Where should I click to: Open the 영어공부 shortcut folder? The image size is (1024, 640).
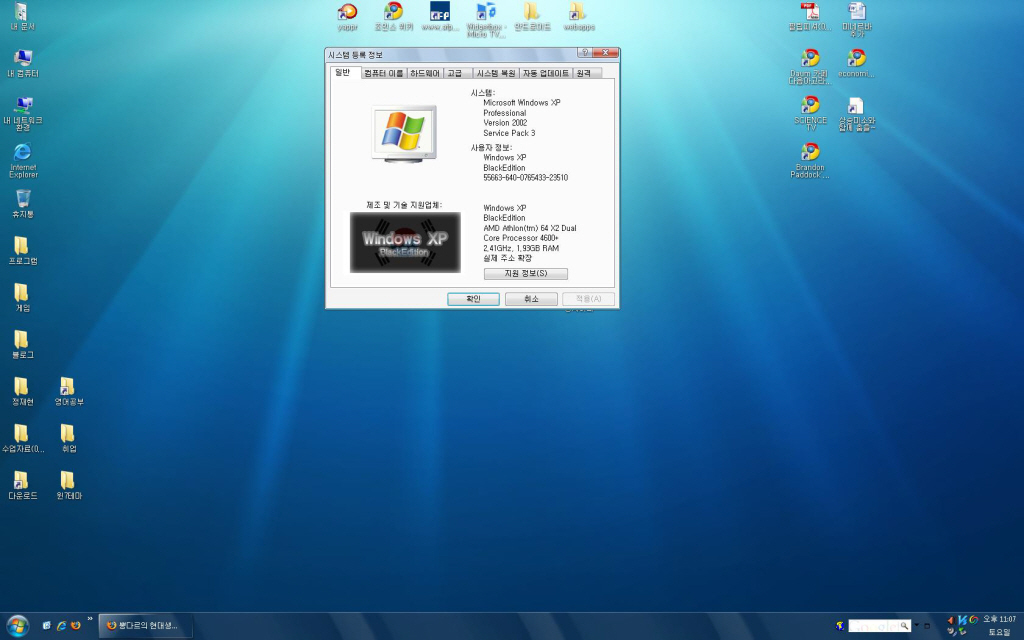point(69,392)
